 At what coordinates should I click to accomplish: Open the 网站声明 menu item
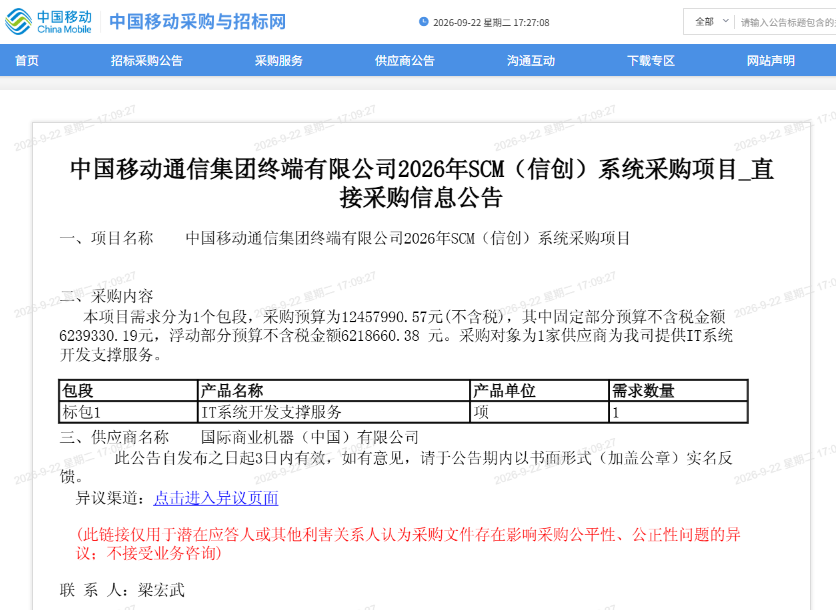[x=770, y=60]
